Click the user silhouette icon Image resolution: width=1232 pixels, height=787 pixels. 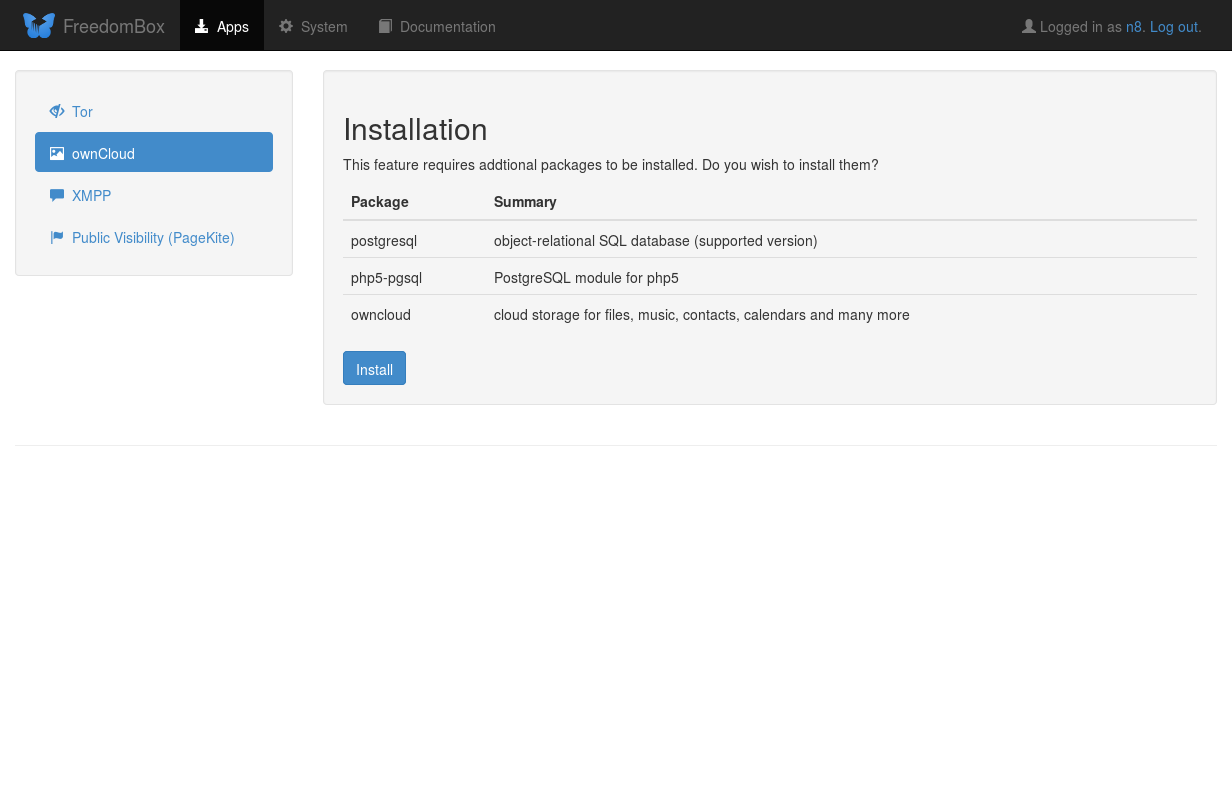coord(1028,27)
